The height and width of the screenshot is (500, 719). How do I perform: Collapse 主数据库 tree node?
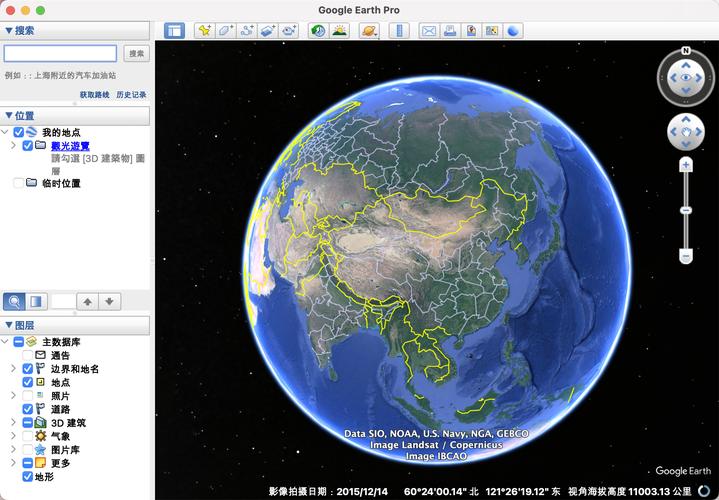(5, 342)
